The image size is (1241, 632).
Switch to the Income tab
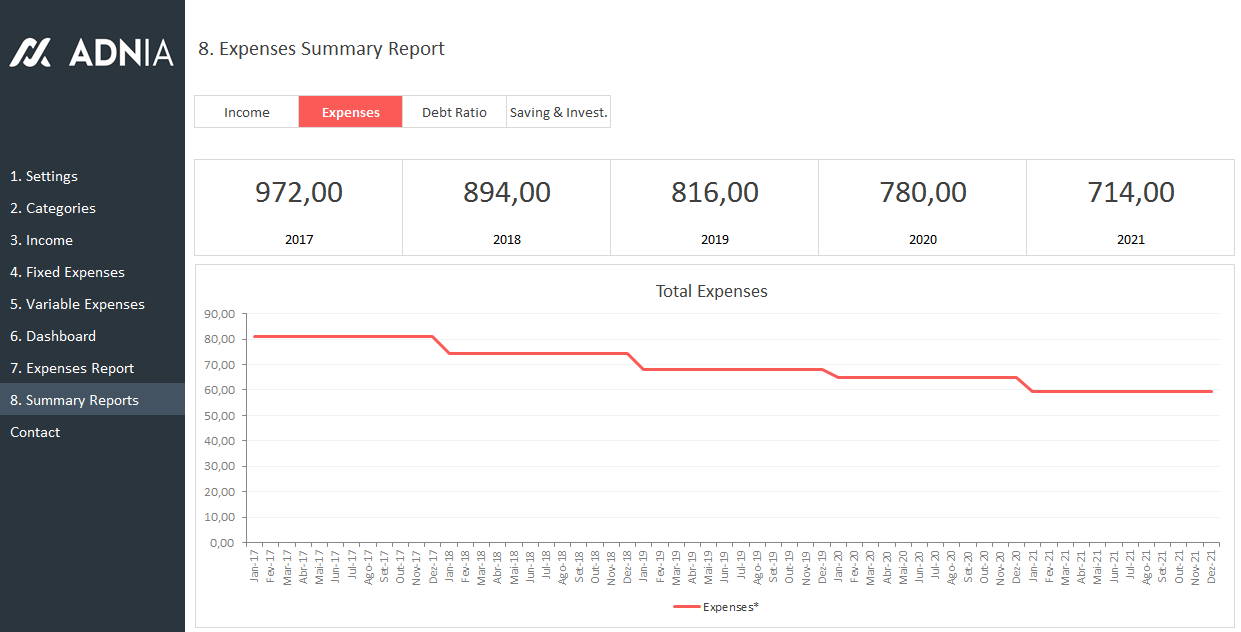pyautogui.click(x=246, y=112)
